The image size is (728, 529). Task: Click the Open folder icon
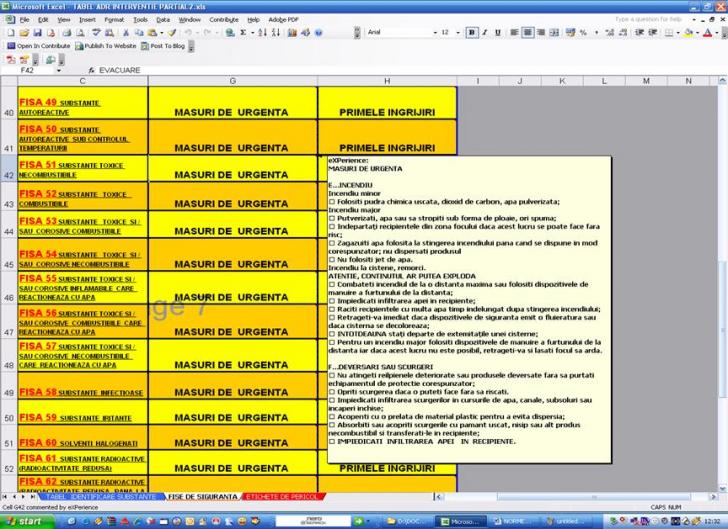pyautogui.click(x=24, y=33)
